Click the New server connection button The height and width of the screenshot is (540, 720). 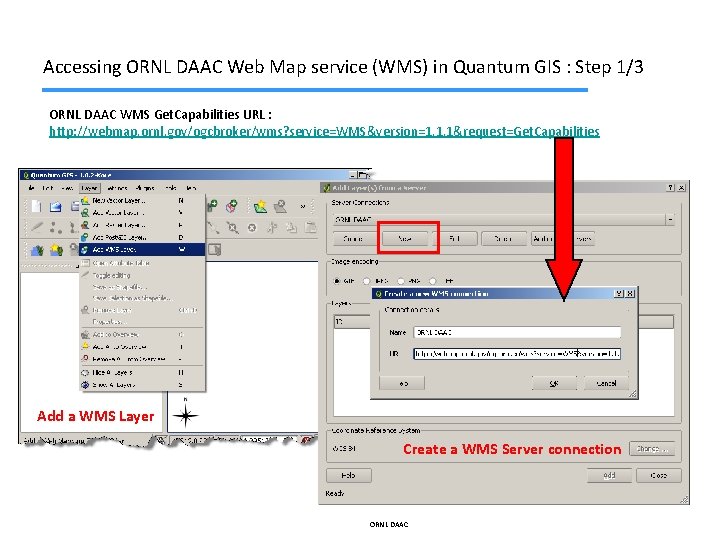tap(405, 239)
